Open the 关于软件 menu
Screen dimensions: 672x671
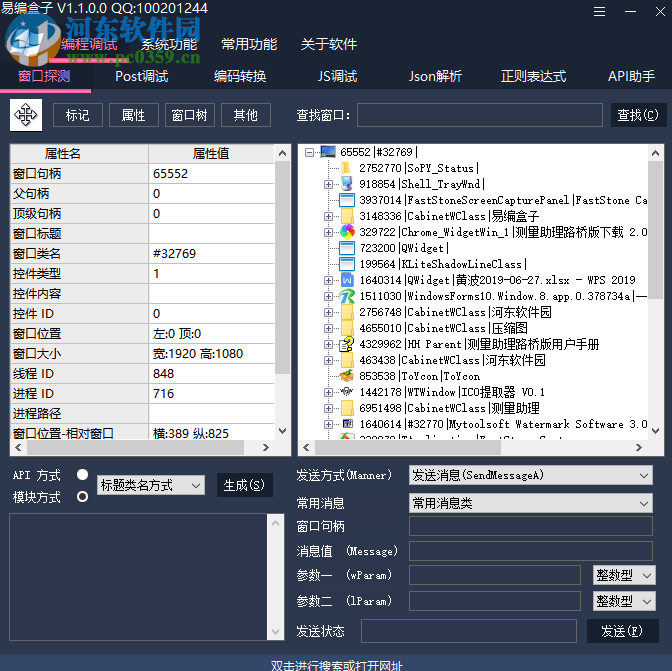point(329,44)
